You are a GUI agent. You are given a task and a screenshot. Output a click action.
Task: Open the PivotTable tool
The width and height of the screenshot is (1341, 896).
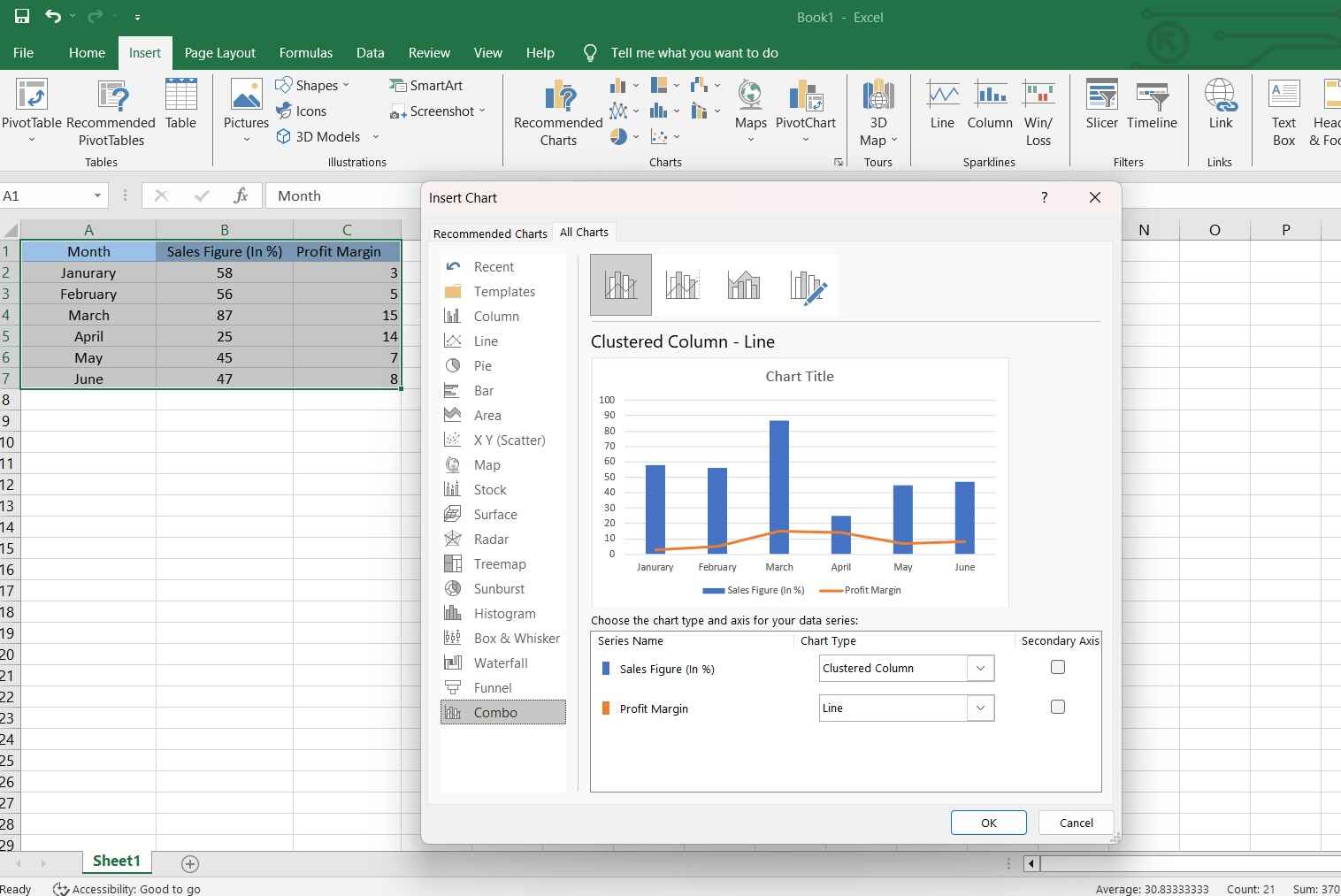[31, 112]
